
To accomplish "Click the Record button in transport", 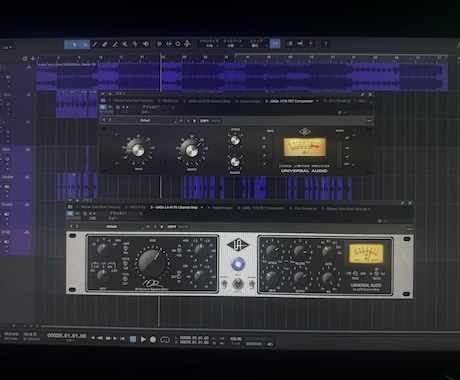I will pos(153,339).
